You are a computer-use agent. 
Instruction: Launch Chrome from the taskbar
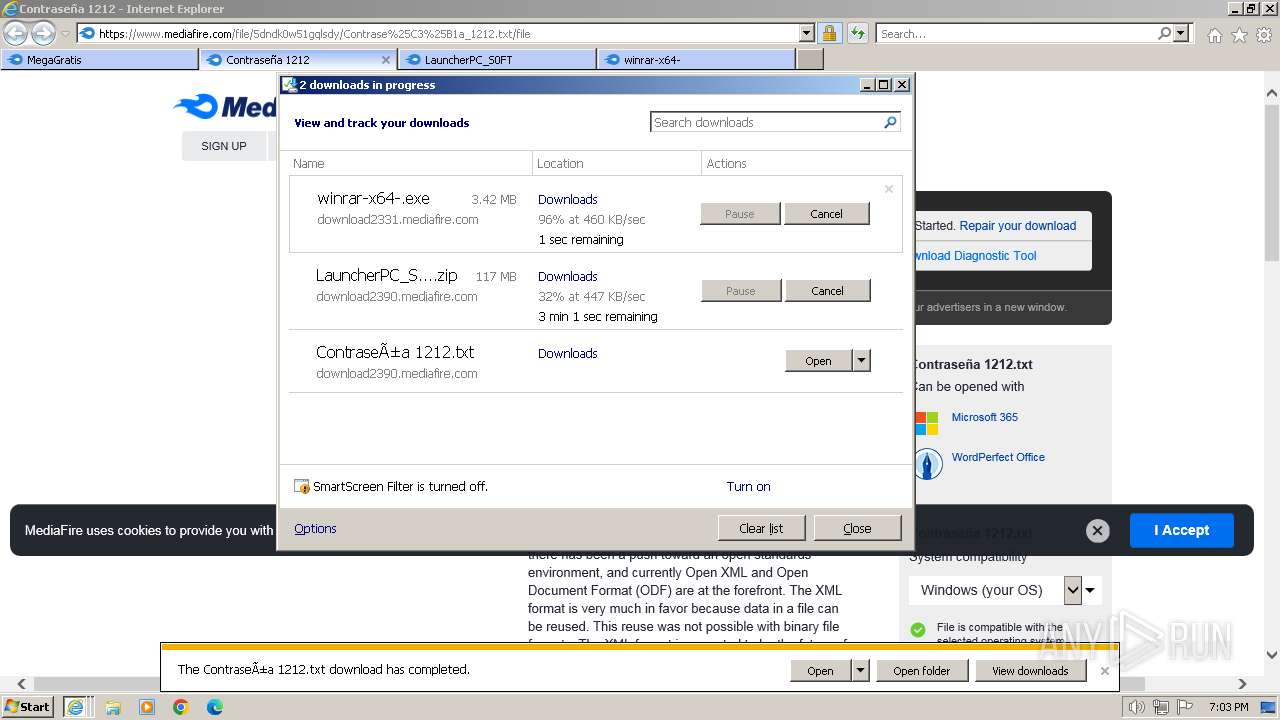point(181,707)
